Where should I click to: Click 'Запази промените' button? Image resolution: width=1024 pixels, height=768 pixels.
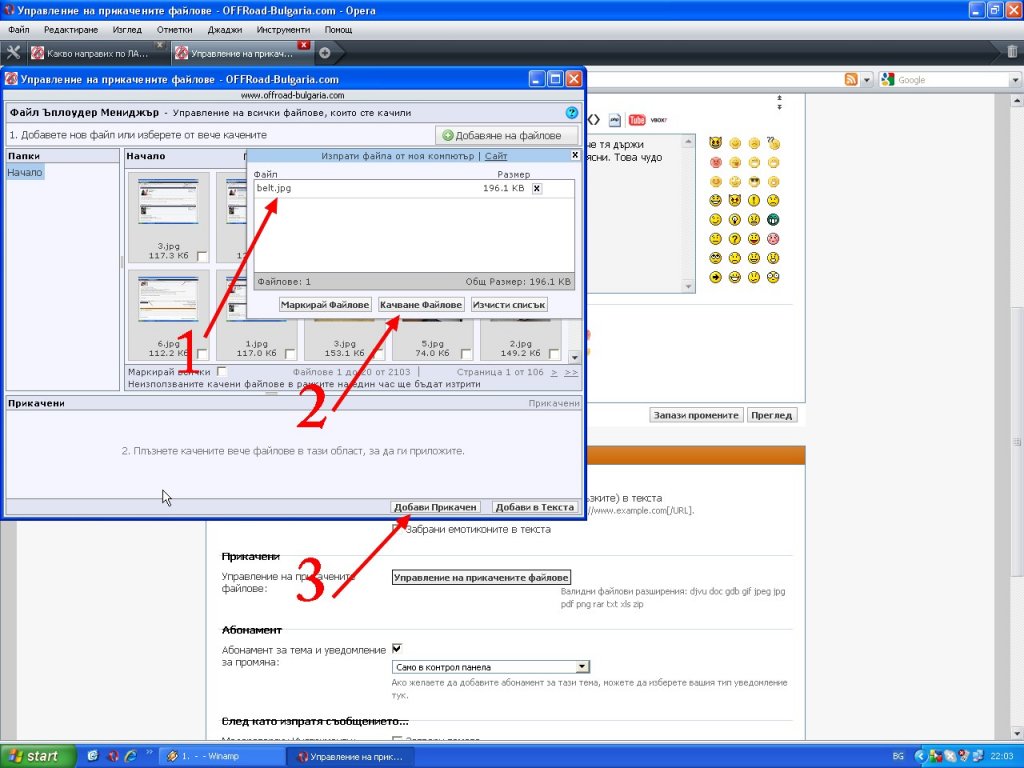(696, 415)
